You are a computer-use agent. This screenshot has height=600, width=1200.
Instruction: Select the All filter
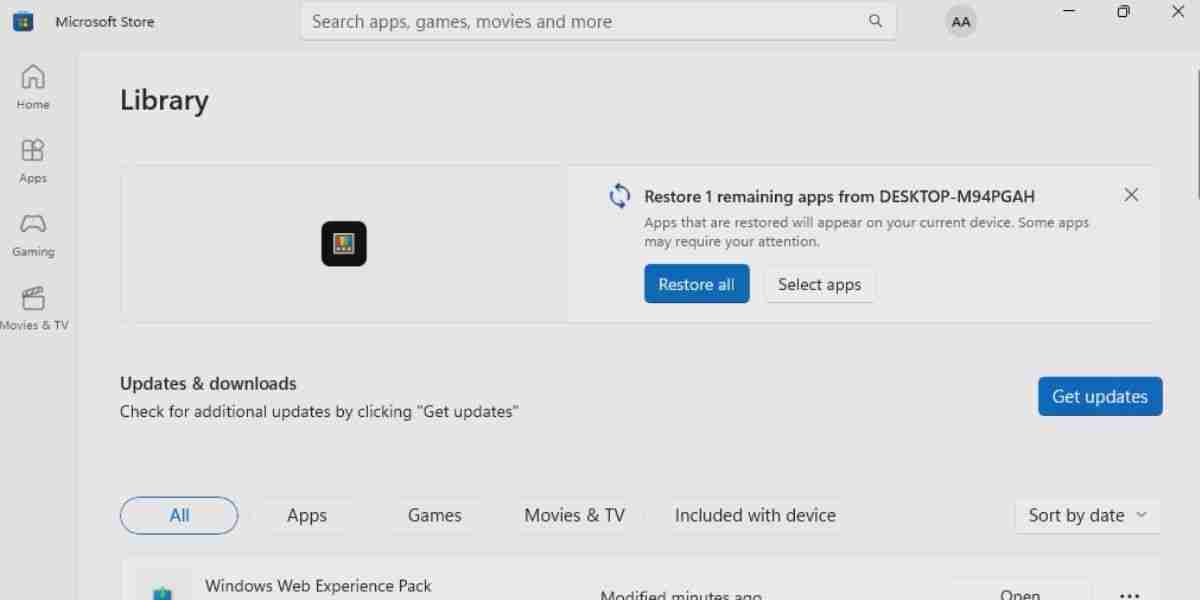(179, 515)
